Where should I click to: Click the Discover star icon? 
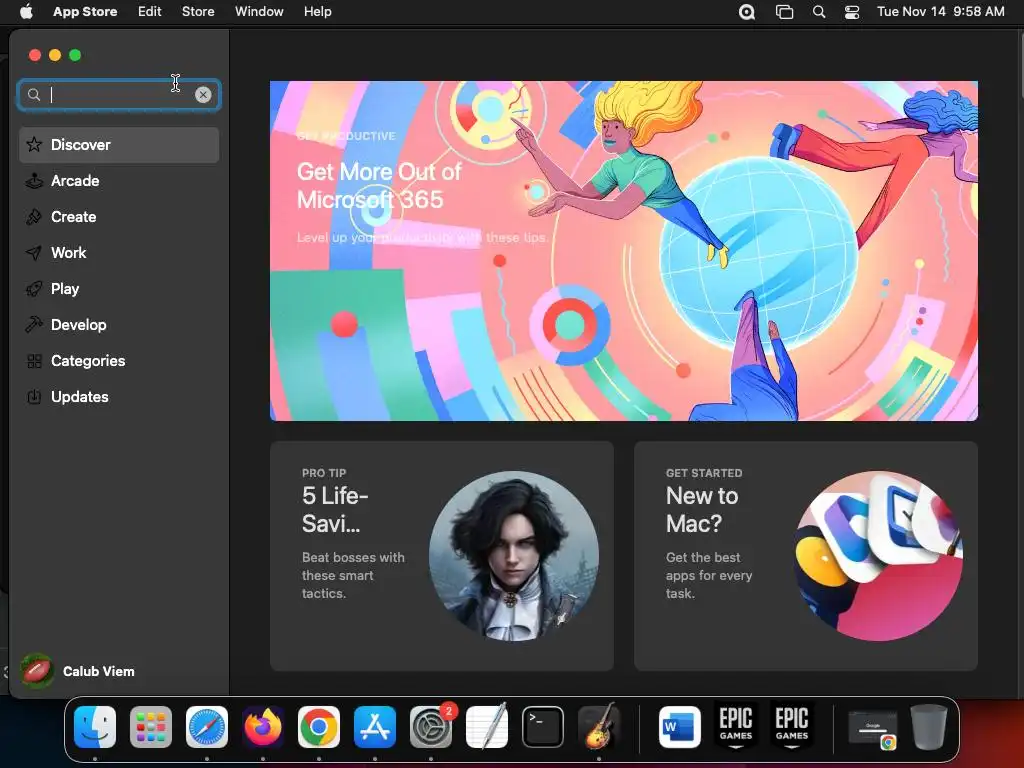(34, 144)
